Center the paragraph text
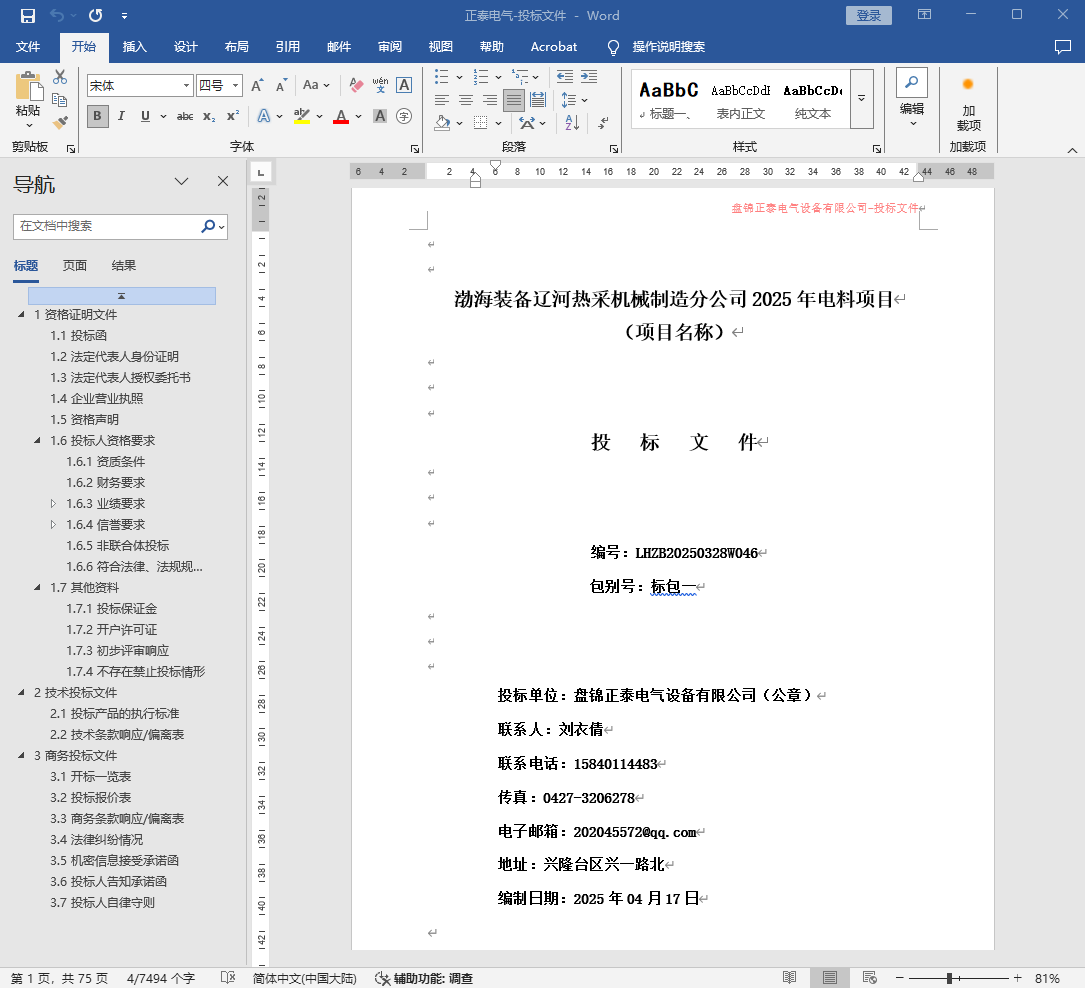Screen dimensions: 1085x988 pyautogui.click(x=466, y=100)
